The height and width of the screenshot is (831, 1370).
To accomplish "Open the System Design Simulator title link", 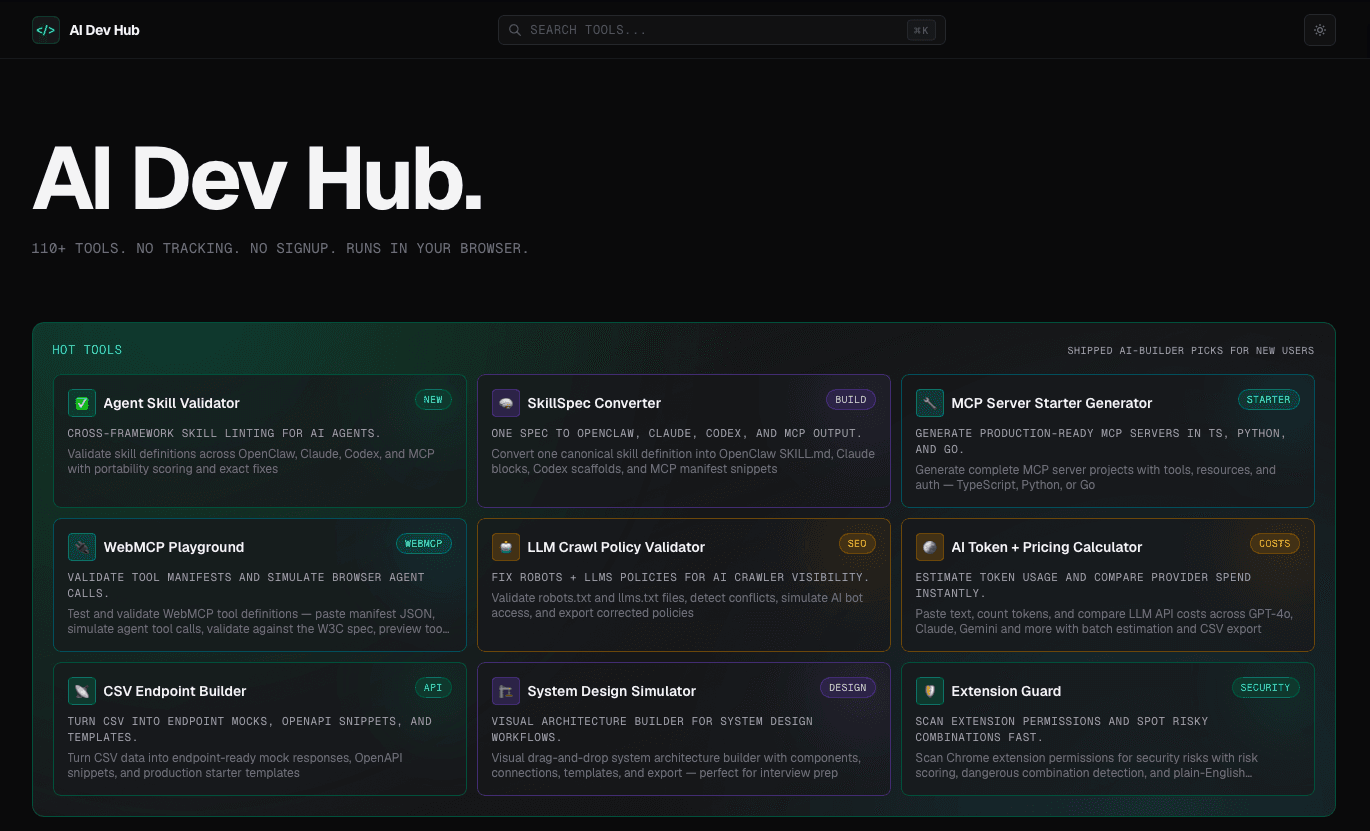I will point(611,691).
